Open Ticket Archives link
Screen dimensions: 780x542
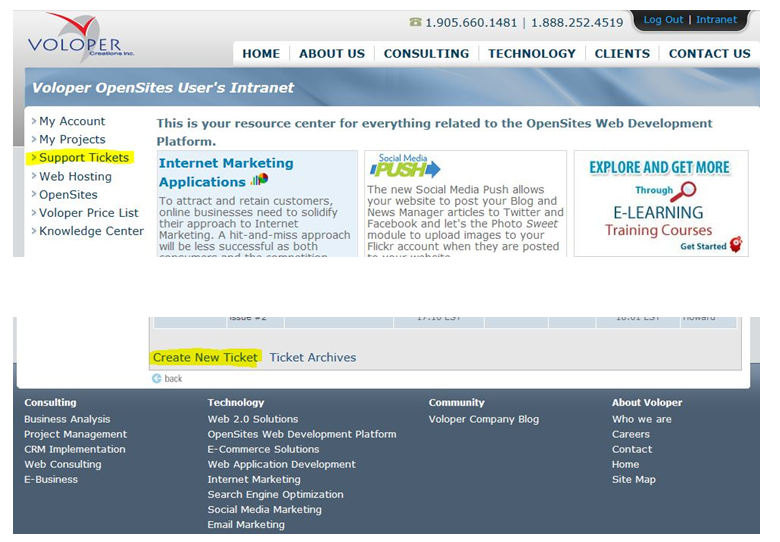(313, 358)
